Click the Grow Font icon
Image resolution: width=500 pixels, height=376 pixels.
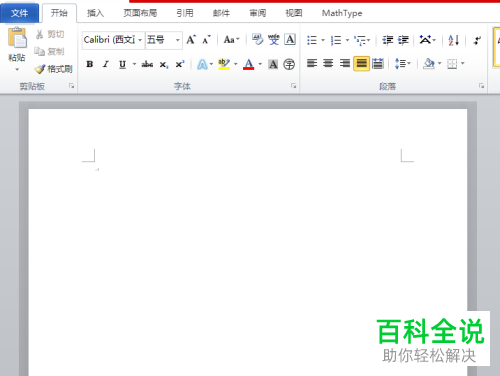coord(191,40)
